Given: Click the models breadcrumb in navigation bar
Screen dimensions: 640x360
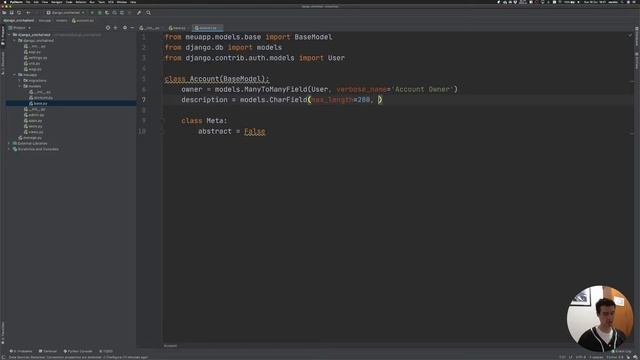Looking at the screenshot, I should (62, 20).
